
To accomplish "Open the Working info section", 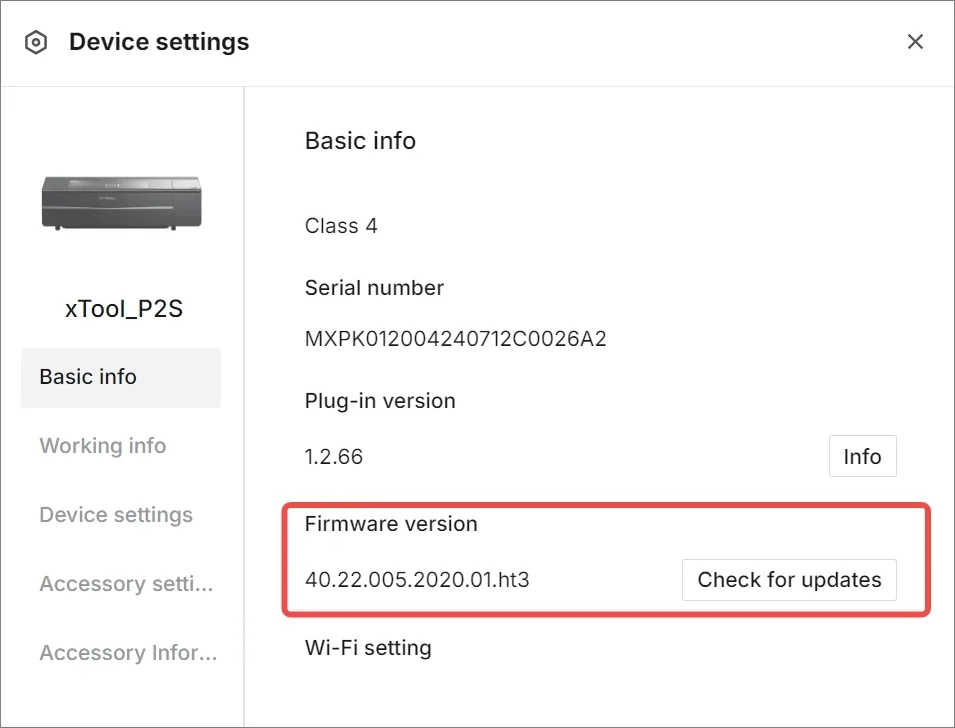I will (x=102, y=445).
